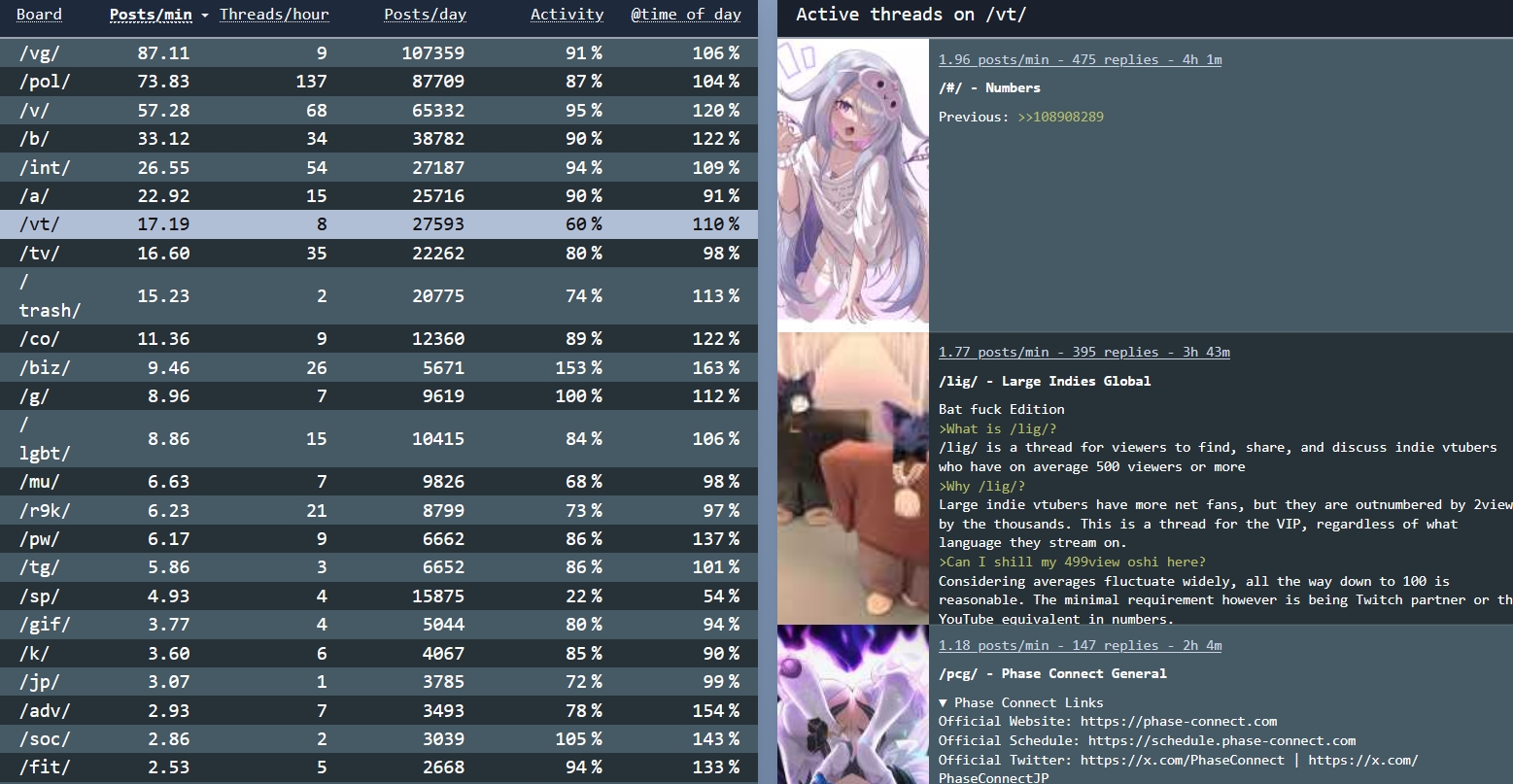Select the /b/ board row
Viewport: 1513px width, 784px height.
click(x=379, y=139)
